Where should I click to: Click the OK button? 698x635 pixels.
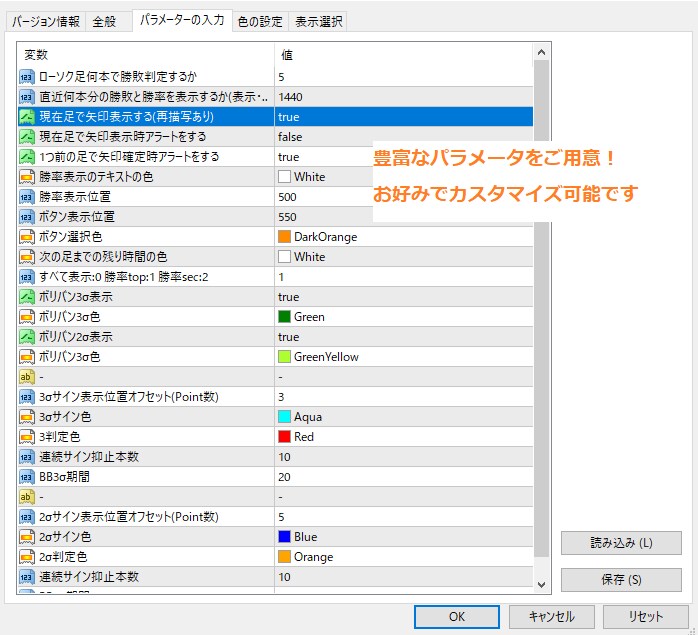457,617
